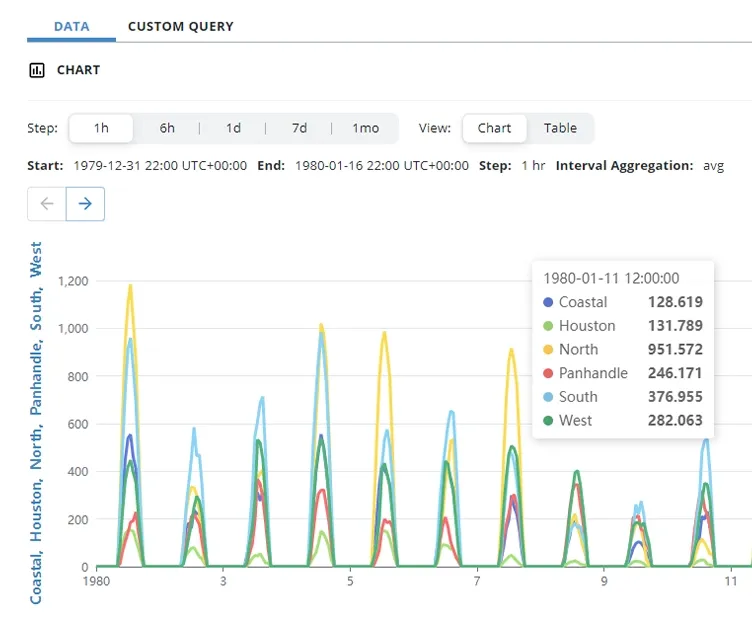Screen dimensions: 752x624
Task: Select the 1d step option
Action: point(233,128)
